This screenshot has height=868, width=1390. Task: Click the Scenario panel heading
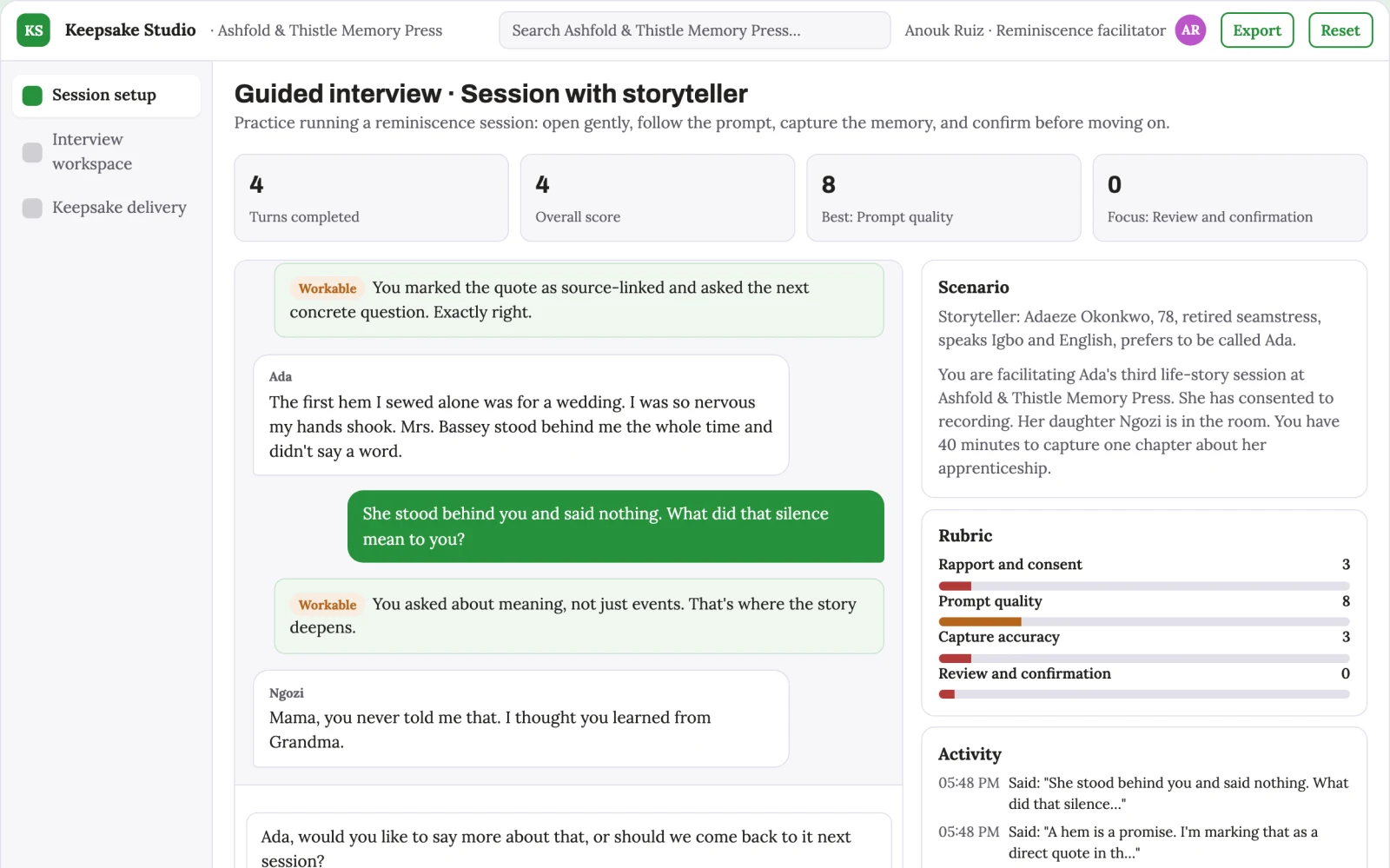pyautogui.click(x=973, y=288)
